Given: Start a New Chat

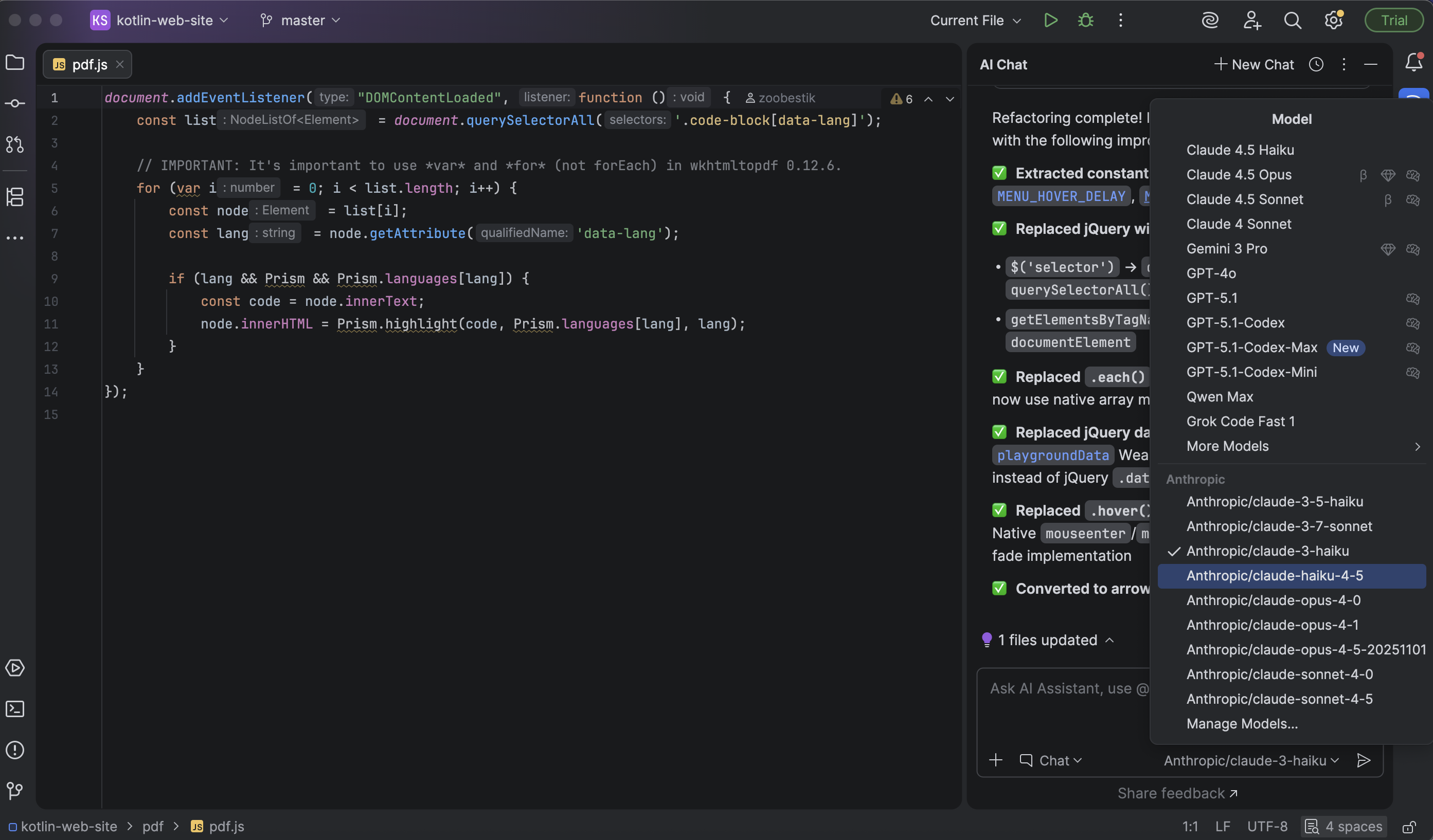Looking at the screenshot, I should [x=1254, y=64].
